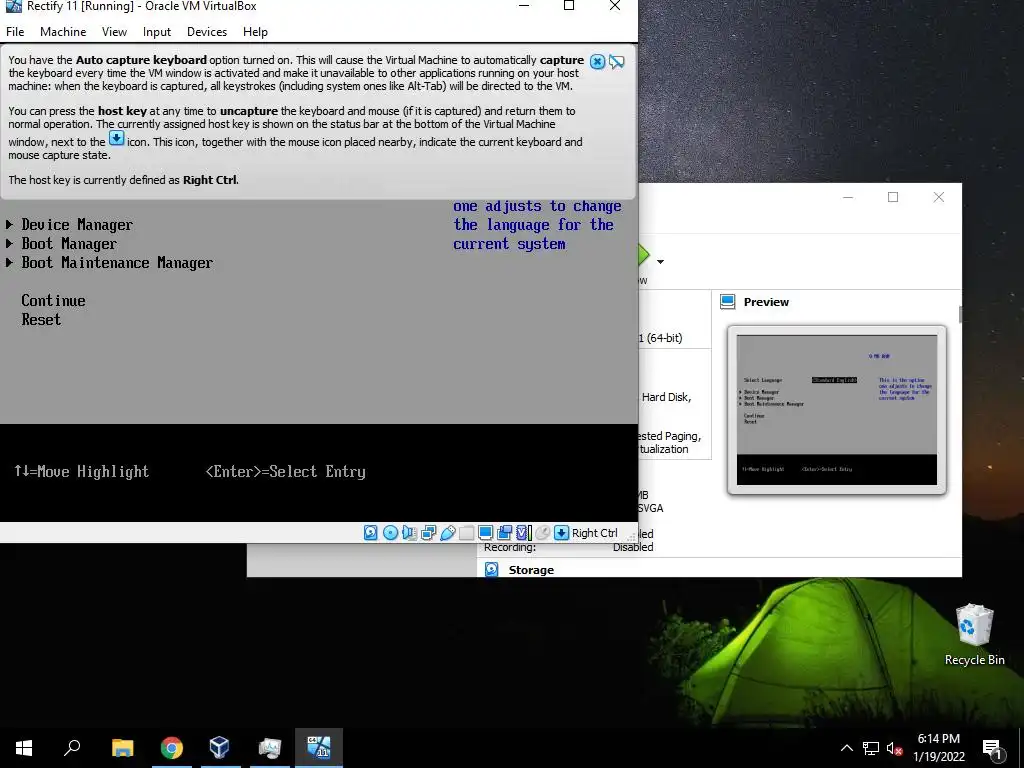Select the Device Manager entry
This screenshot has width=1024, height=768.
tap(77, 225)
